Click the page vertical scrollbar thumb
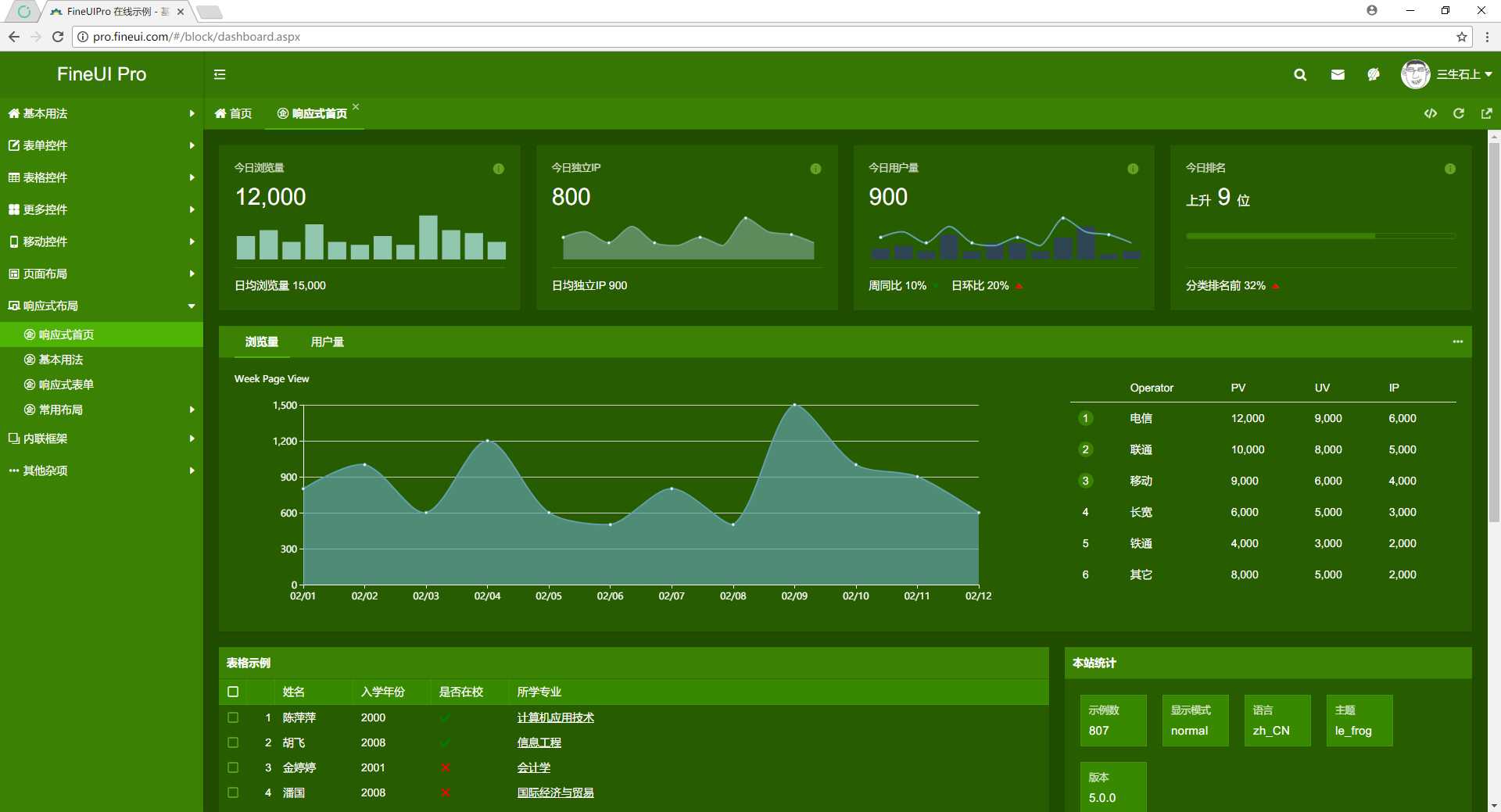Screen dimensions: 1501x812 pos(1494,332)
